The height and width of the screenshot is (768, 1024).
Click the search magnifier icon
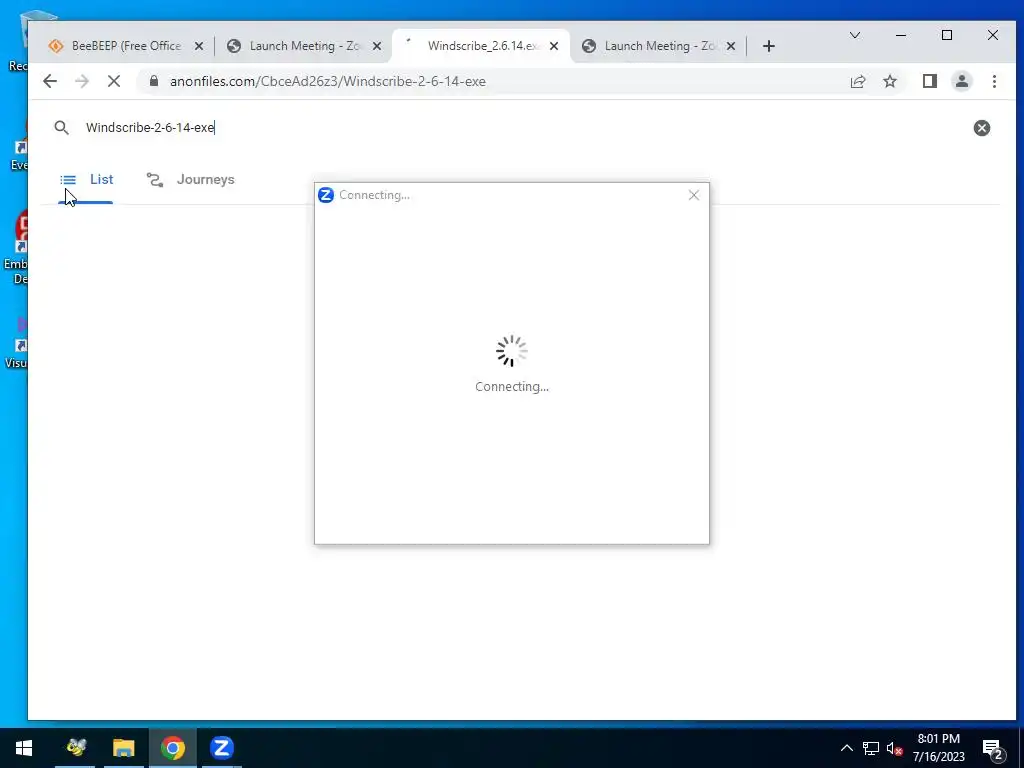[61, 127]
